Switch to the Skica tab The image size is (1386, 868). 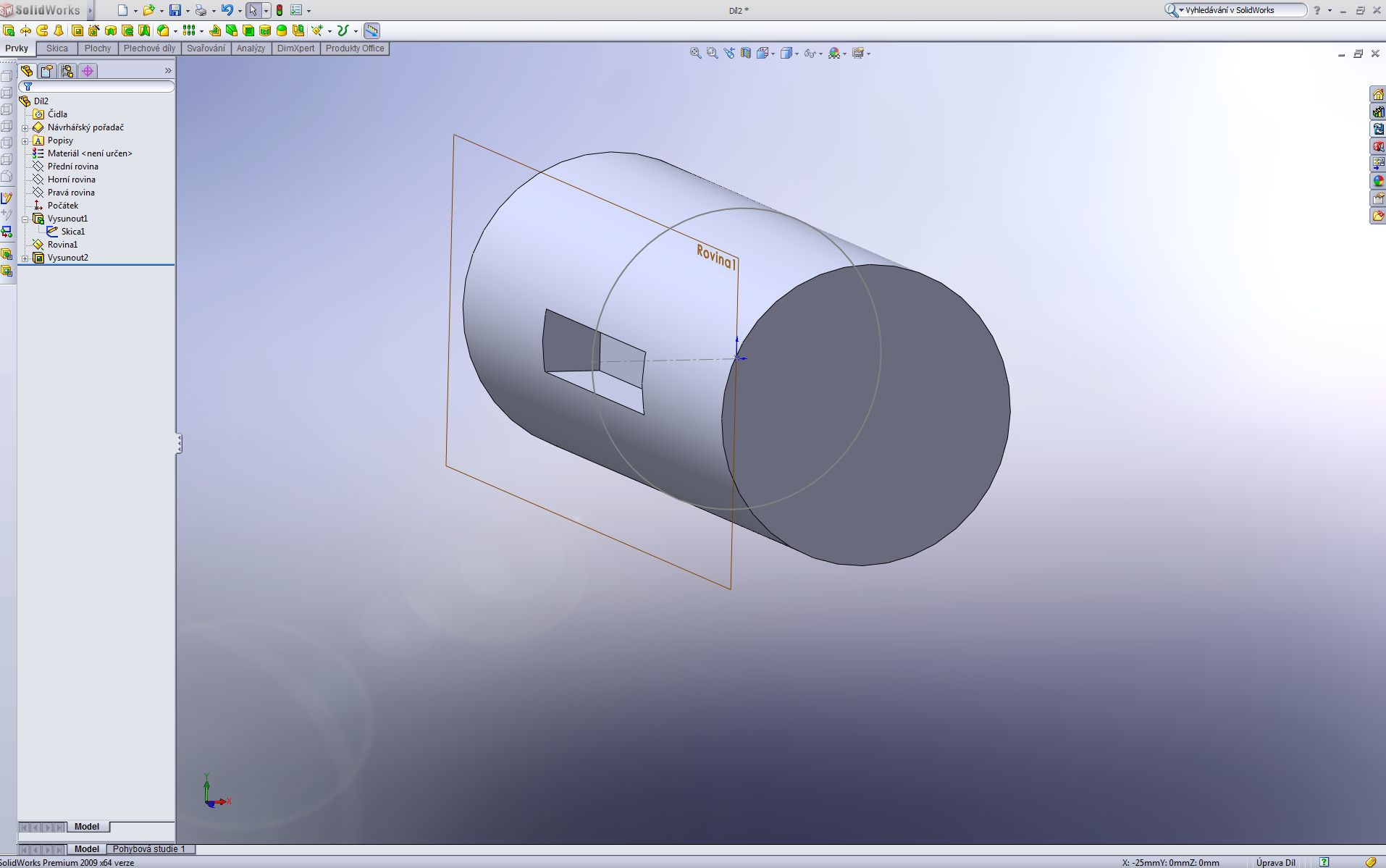56,49
